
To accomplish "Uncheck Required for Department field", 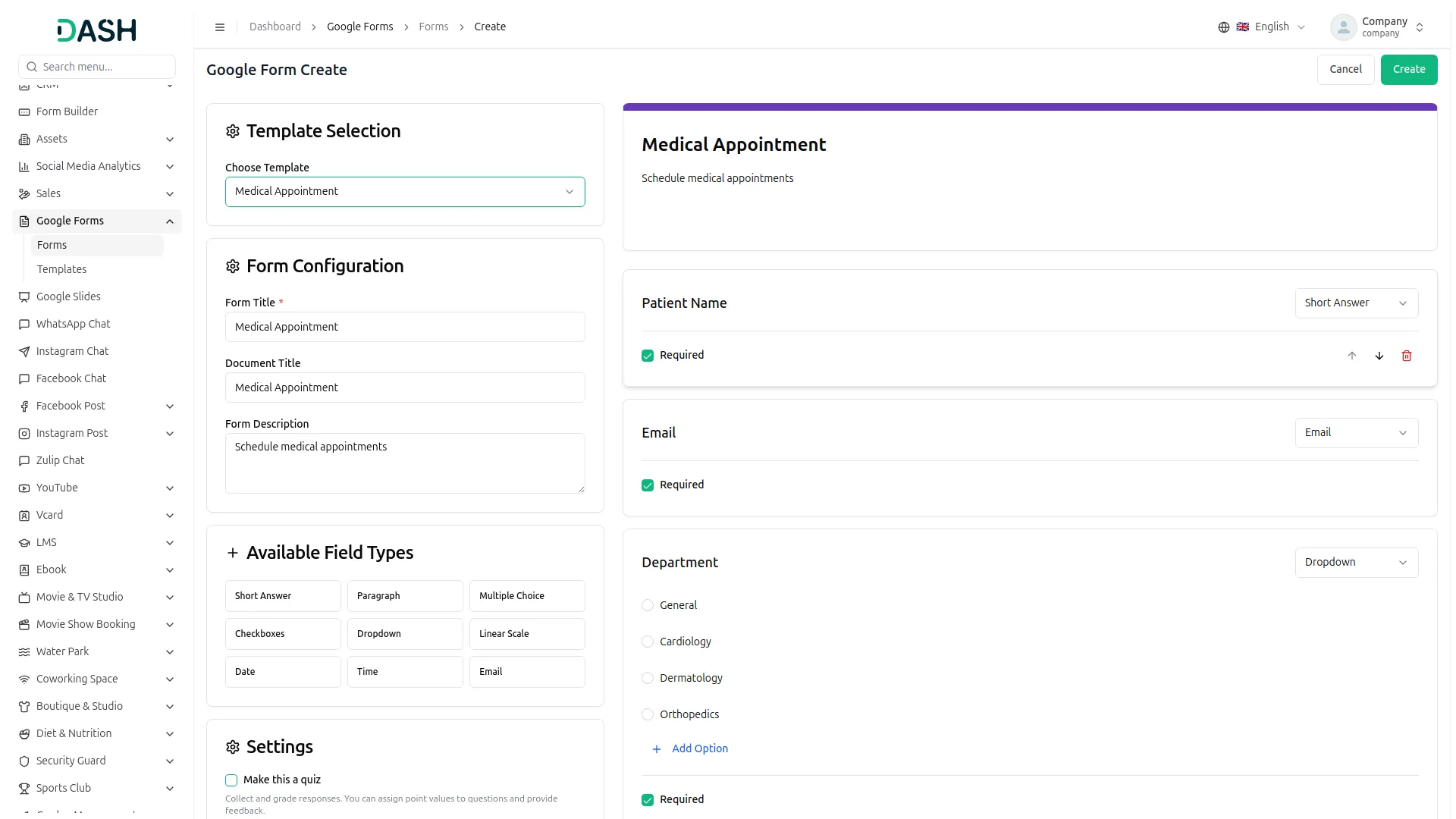I will pos(648,800).
